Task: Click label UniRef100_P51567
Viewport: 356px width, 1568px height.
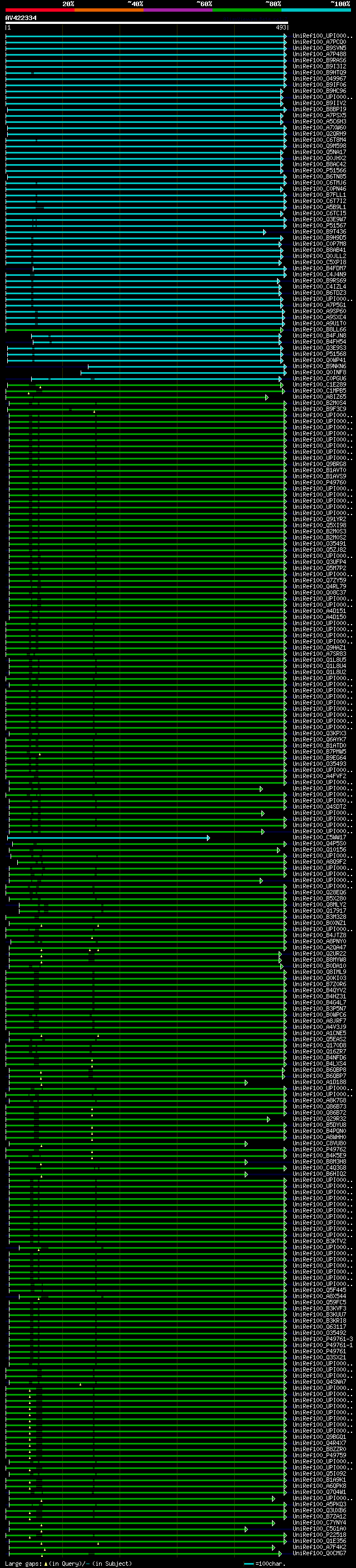Action: [319, 225]
